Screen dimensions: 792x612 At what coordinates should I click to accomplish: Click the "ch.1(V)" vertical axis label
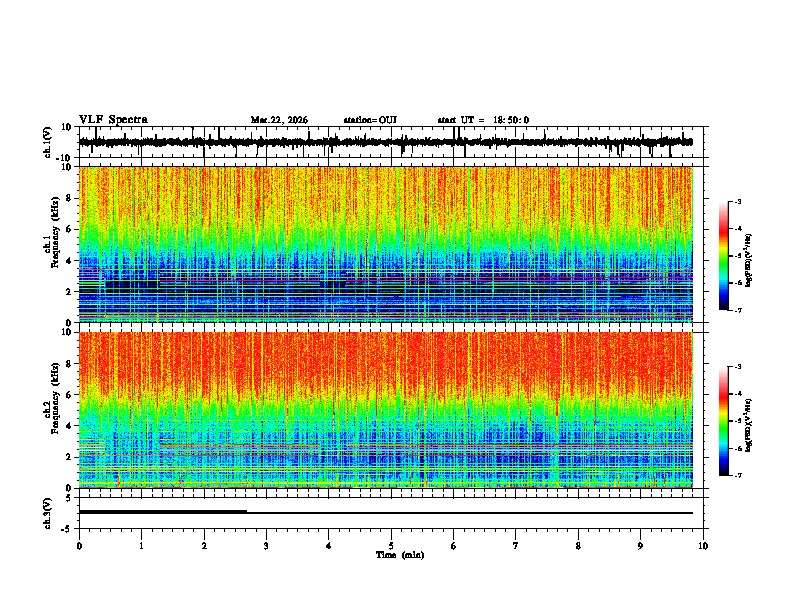[x=48, y=142]
